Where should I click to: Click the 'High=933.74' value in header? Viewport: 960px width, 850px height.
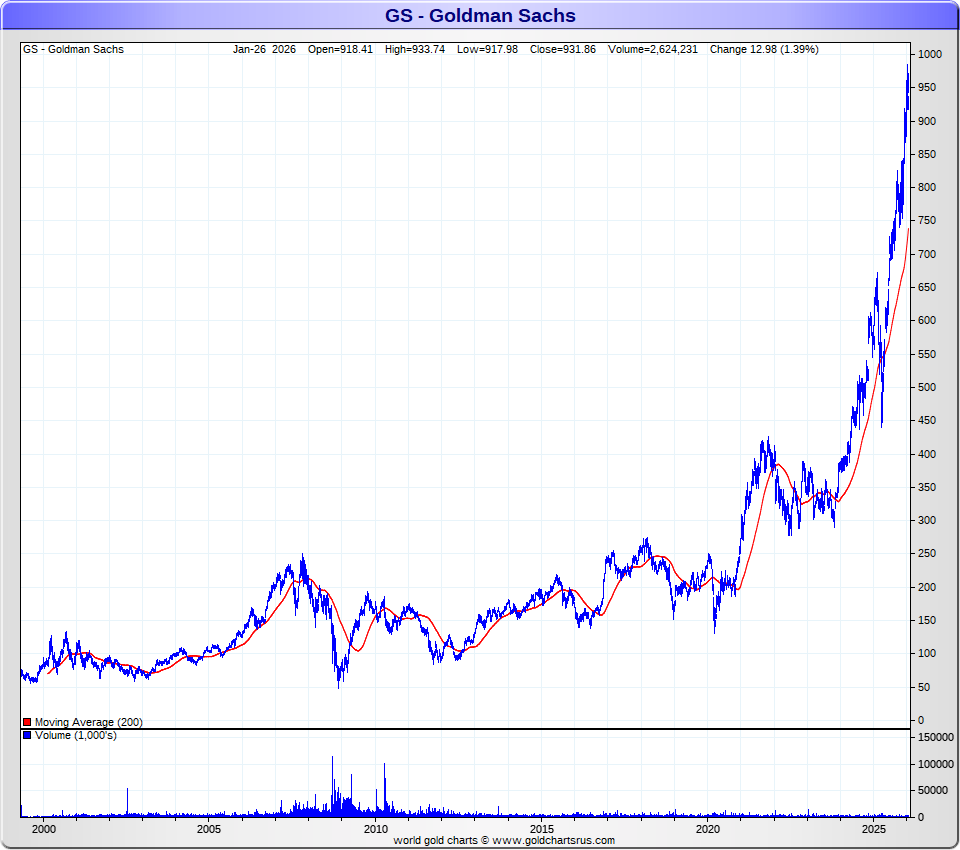click(415, 49)
